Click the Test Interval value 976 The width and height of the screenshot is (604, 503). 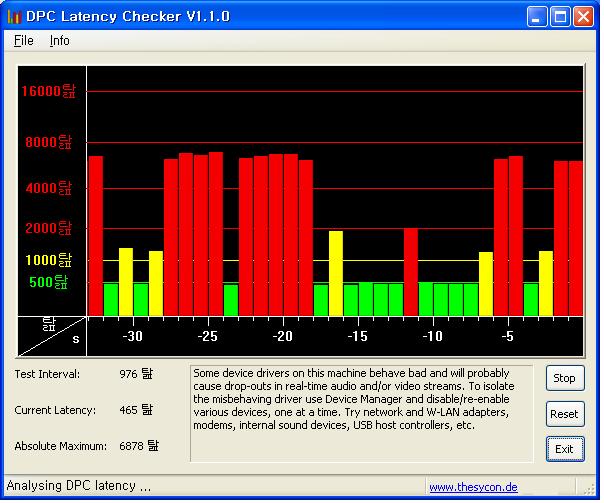(136, 374)
